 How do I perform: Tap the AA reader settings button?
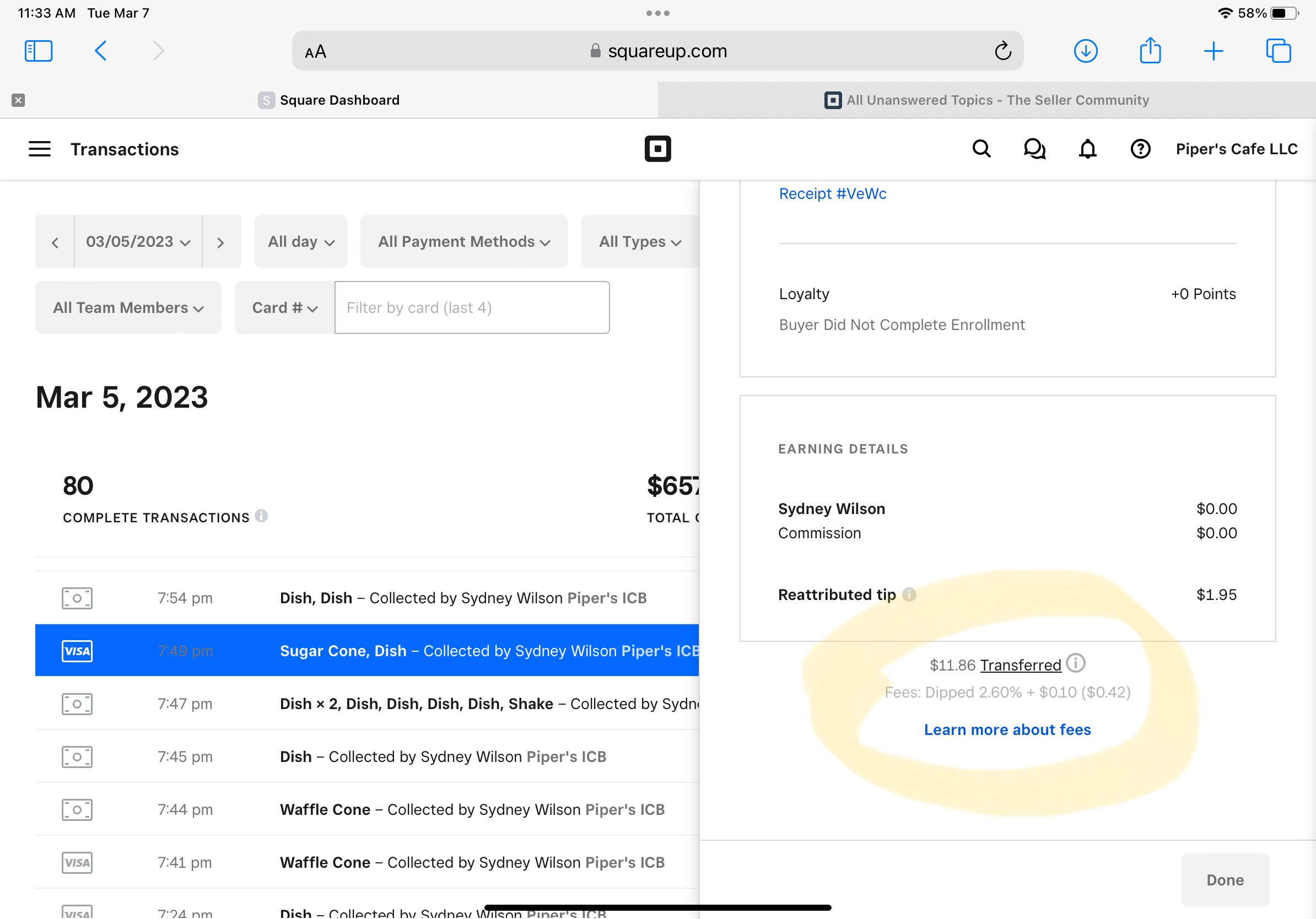tap(315, 52)
